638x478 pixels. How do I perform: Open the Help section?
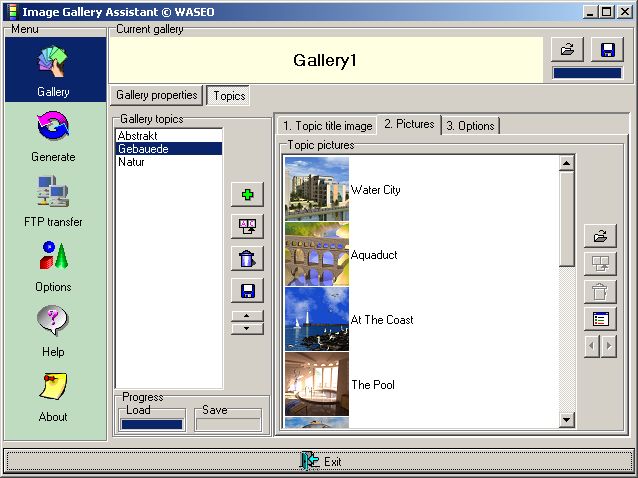[53, 332]
